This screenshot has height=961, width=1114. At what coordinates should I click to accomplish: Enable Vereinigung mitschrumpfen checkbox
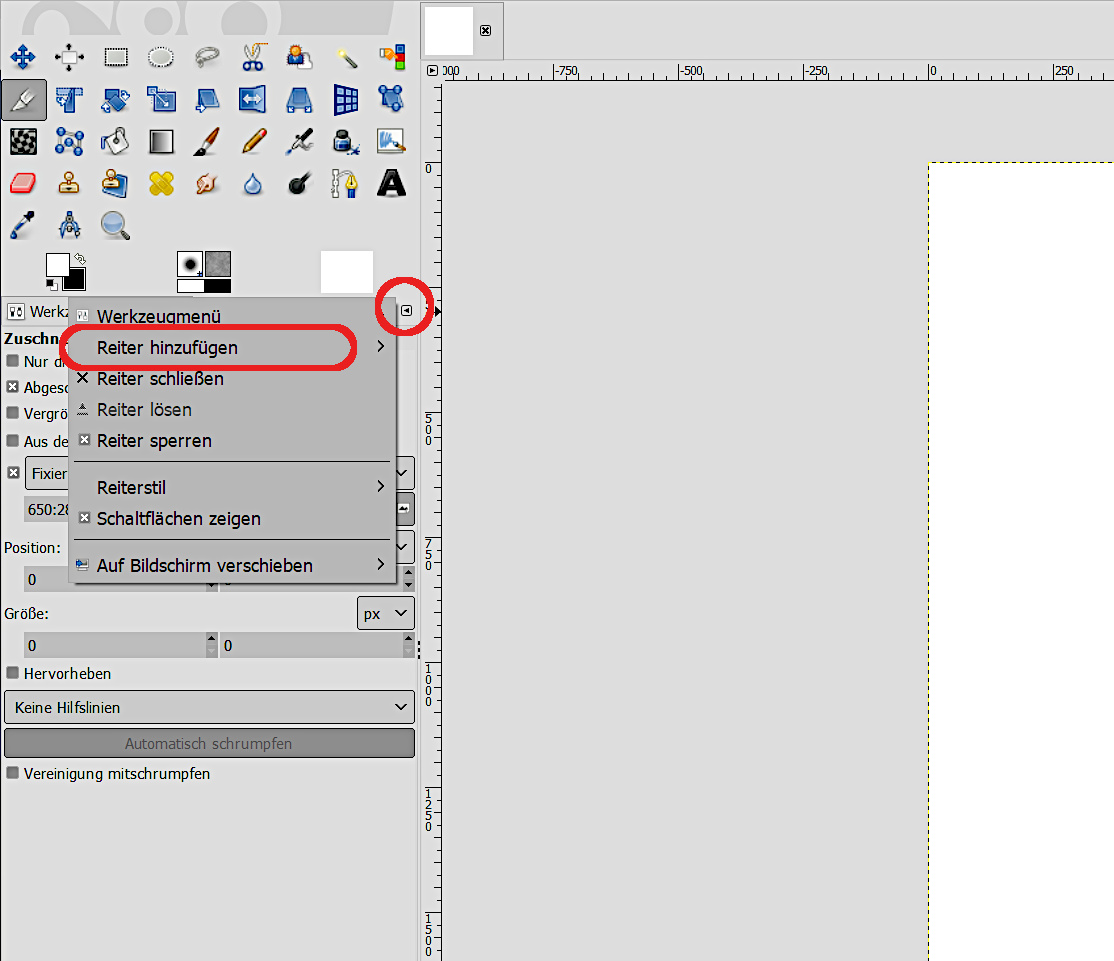point(13,773)
